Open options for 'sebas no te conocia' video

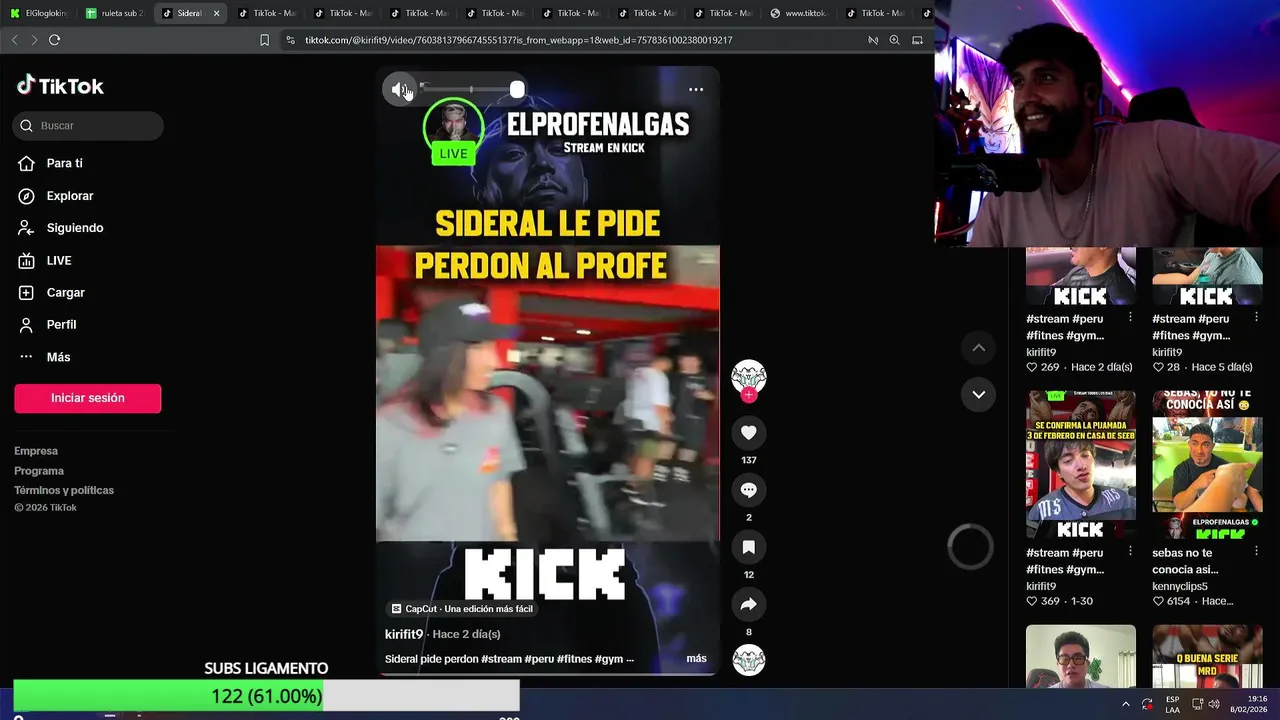pyautogui.click(x=1256, y=551)
